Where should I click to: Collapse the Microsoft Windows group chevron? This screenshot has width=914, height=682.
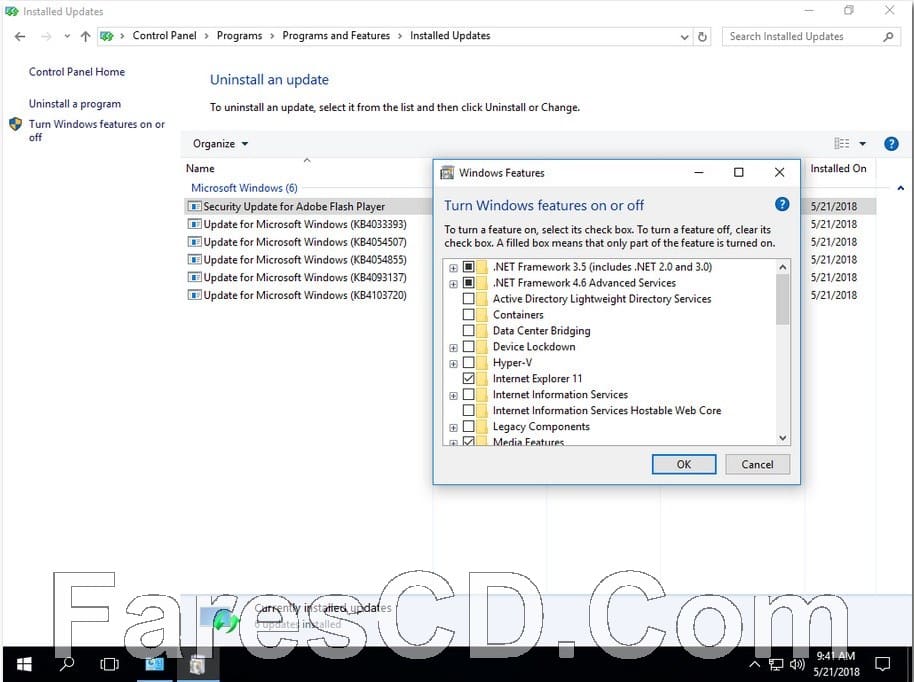pos(901,188)
